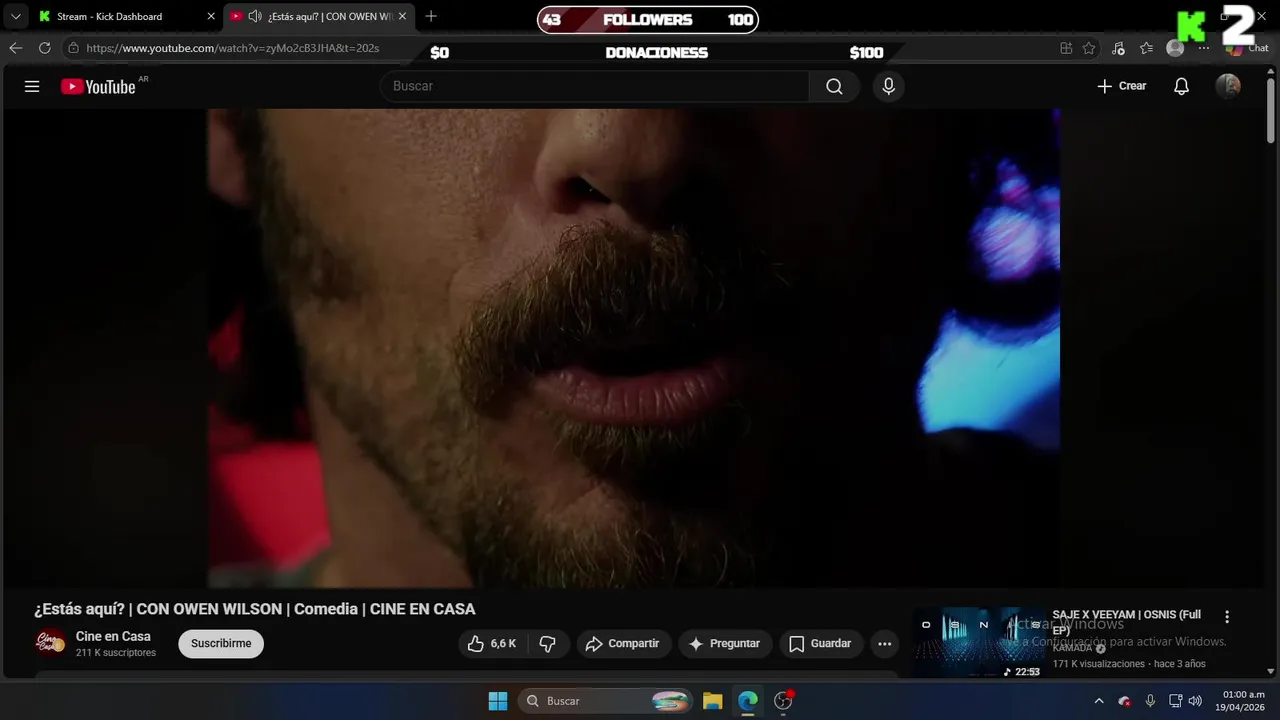Mute the YouTube tab via its speaker icon

(x=254, y=16)
